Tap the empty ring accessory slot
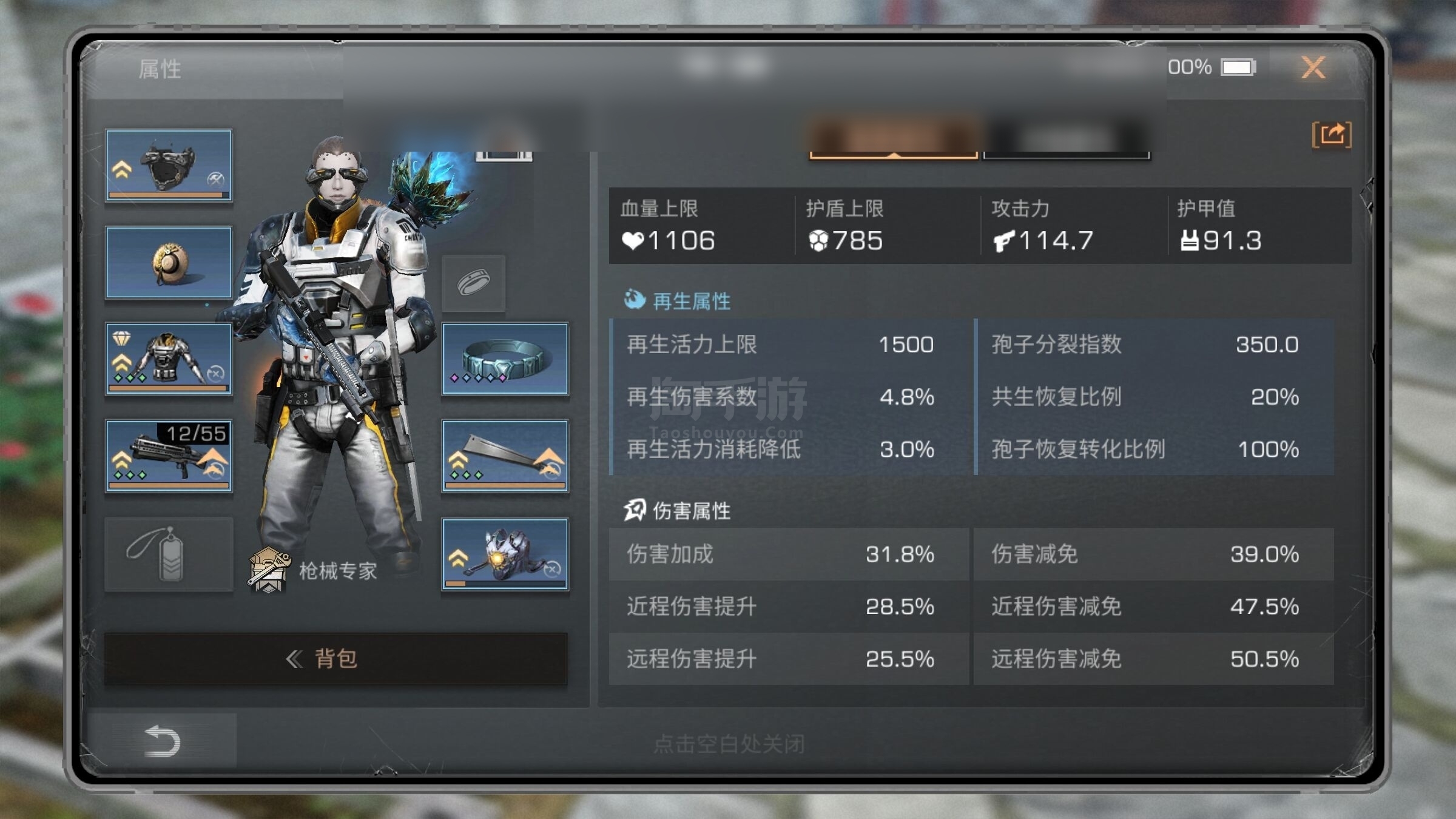The height and width of the screenshot is (819, 1456). [x=474, y=283]
